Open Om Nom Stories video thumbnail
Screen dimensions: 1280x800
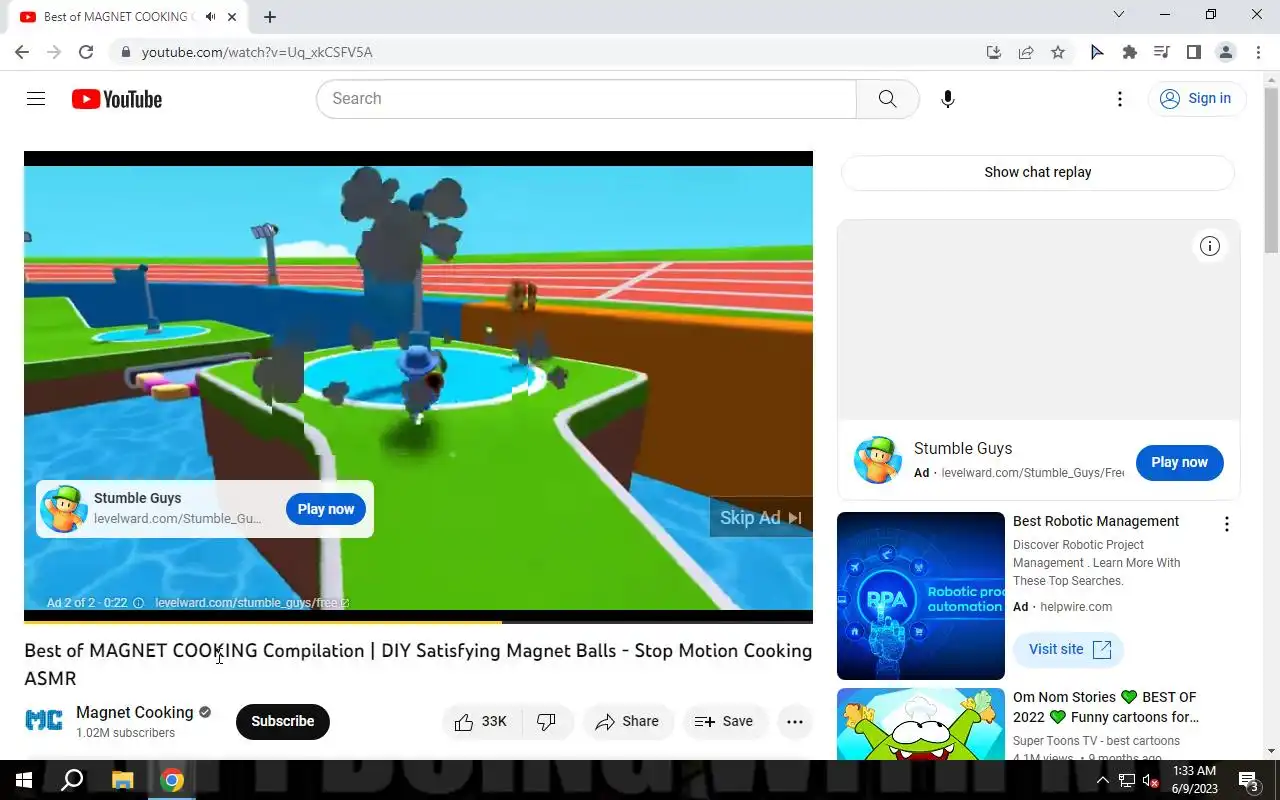click(921, 724)
